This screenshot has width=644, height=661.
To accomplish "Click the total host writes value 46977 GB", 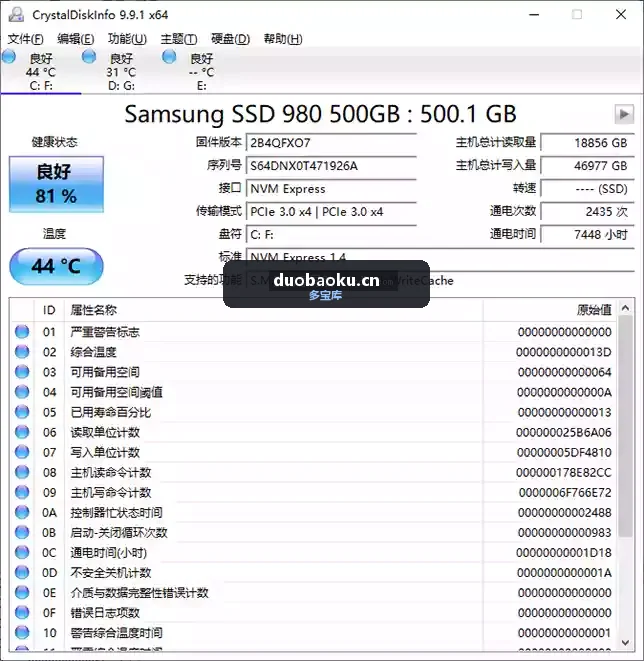I will tap(588, 166).
